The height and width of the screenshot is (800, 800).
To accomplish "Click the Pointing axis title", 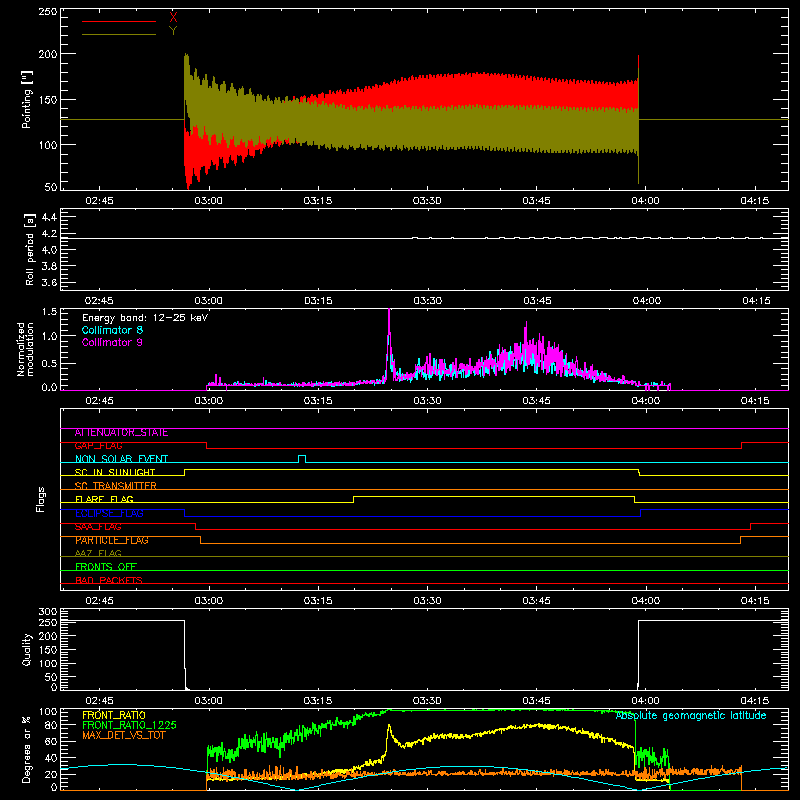I will (27, 99).
